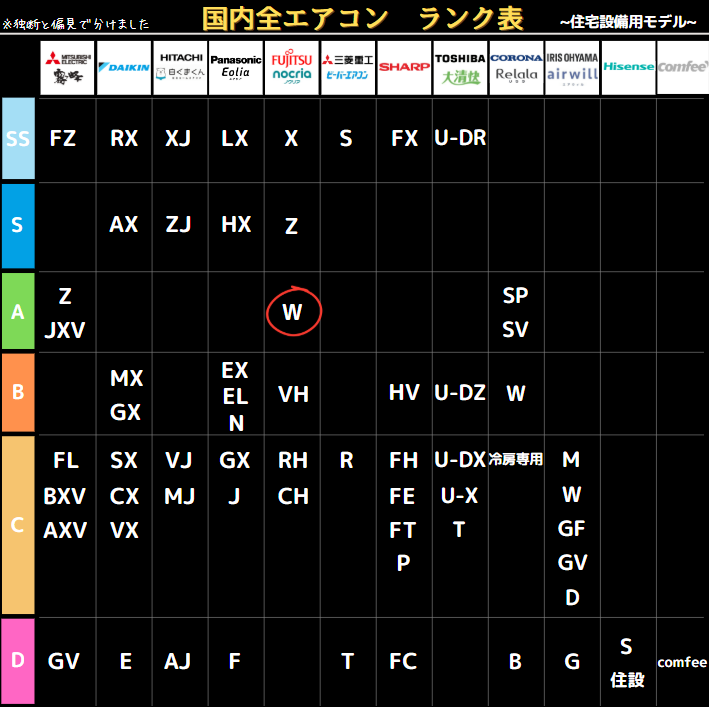Select comfee text in the D row

coord(682,663)
